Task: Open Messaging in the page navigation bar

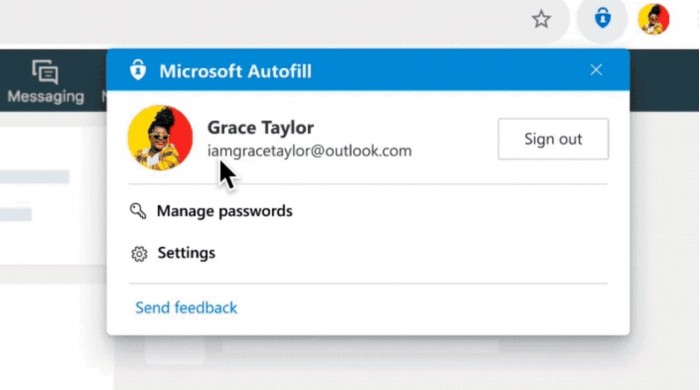Action: tap(46, 82)
